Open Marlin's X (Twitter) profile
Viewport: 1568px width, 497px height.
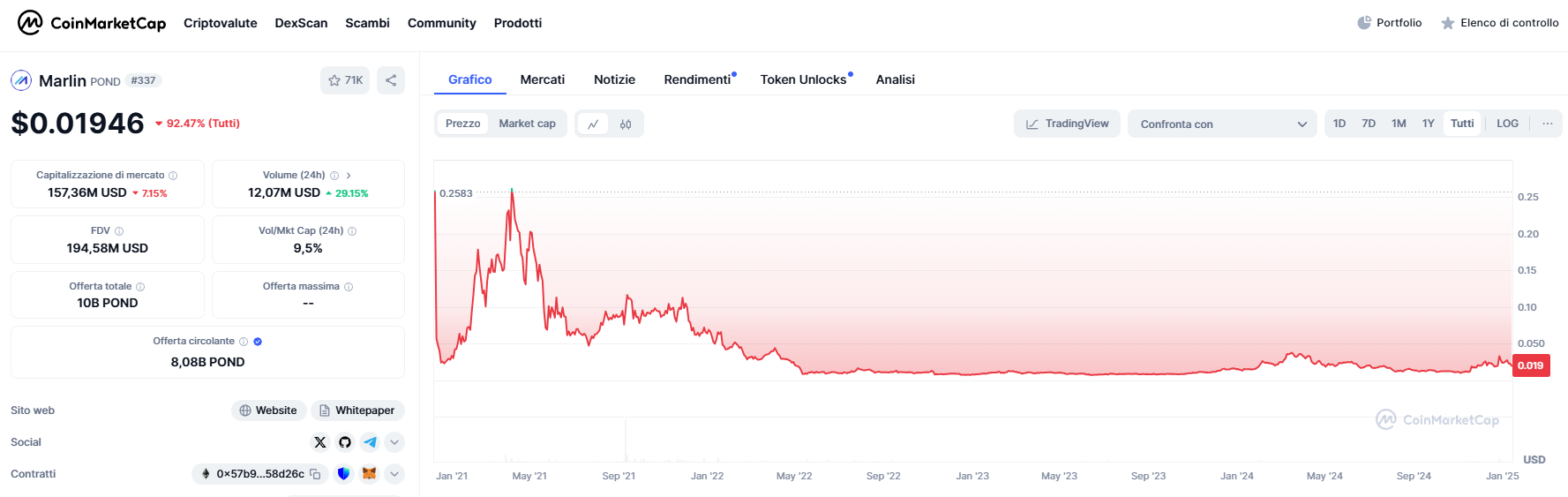(x=320, y=442)
